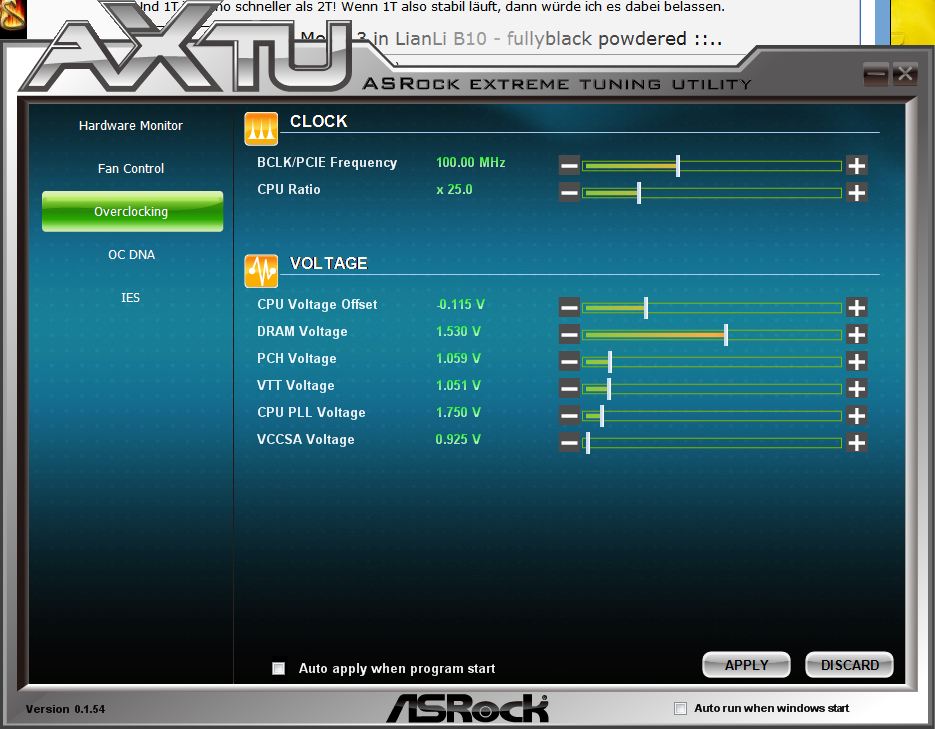
Task: Click the CPU PLL Voltage slider handle
Action: (602, 416)
